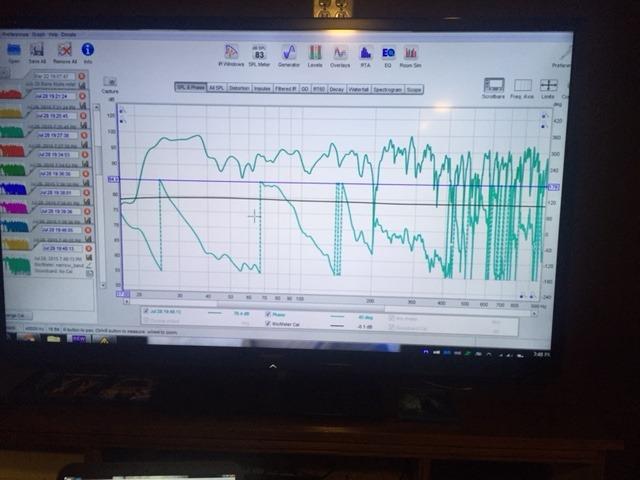The width and height of the screenshot is (640, 480).
Task: Open the Levels meter tool
Action: click(x=315, y=53)
